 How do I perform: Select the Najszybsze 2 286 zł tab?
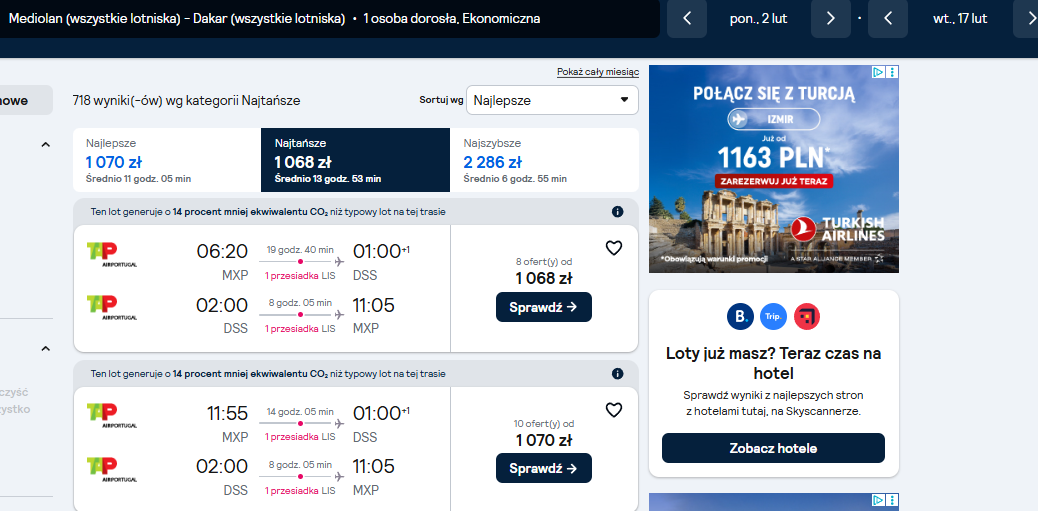tap(544, 160)
